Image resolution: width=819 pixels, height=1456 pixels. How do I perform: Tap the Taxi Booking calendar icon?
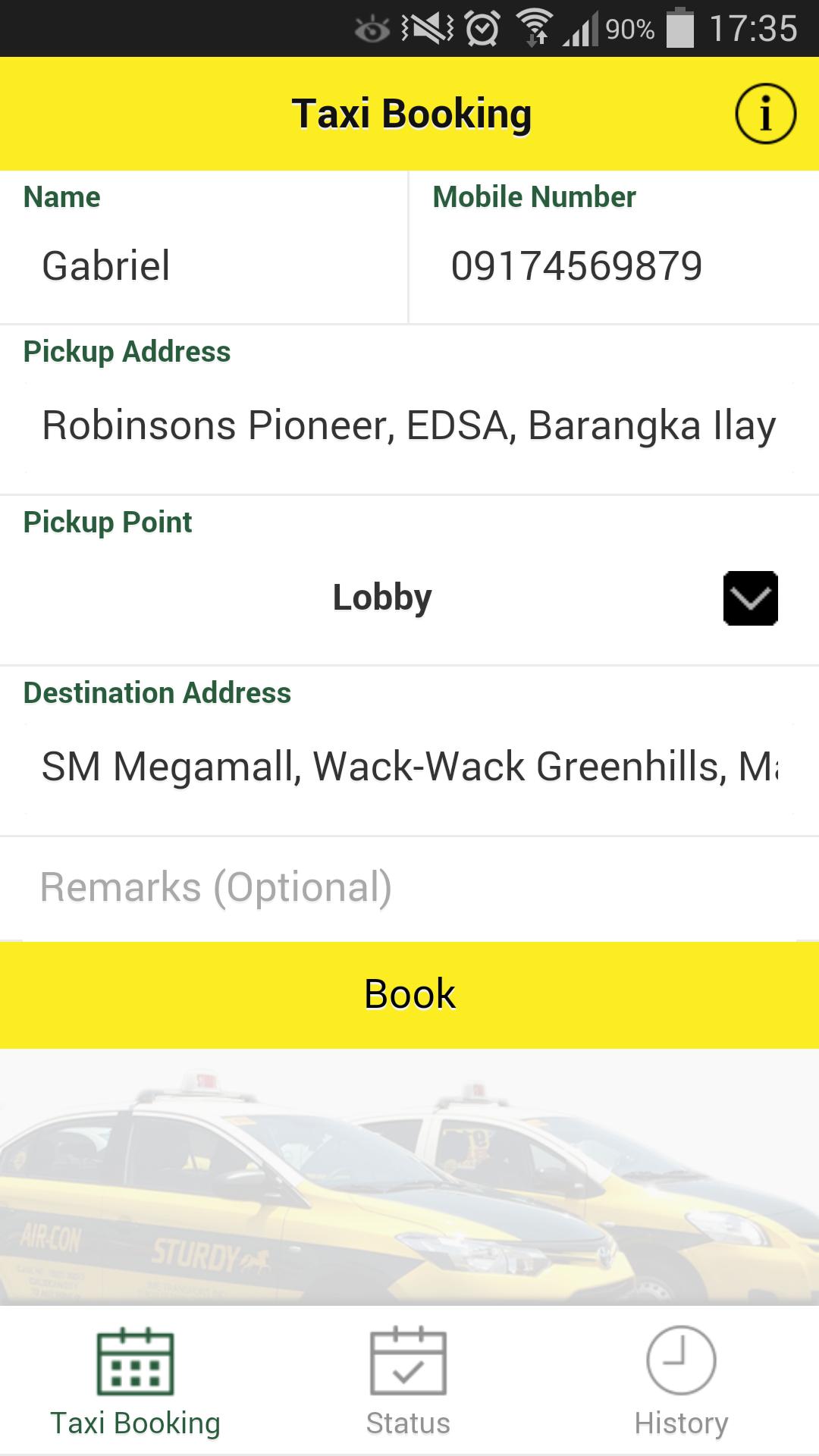tap(135, 1362)
